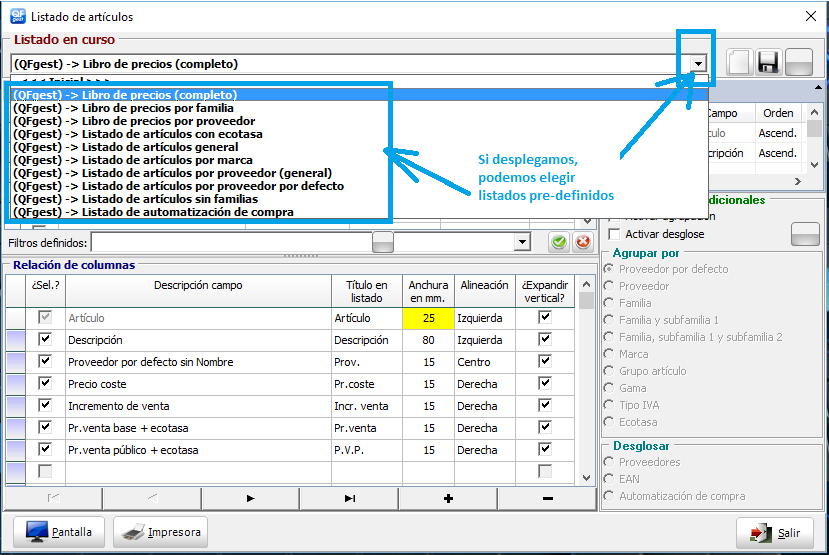This screenshot has height=555, width=829.
Task: Select Libro de precios por proveedor
Action: 360,121
